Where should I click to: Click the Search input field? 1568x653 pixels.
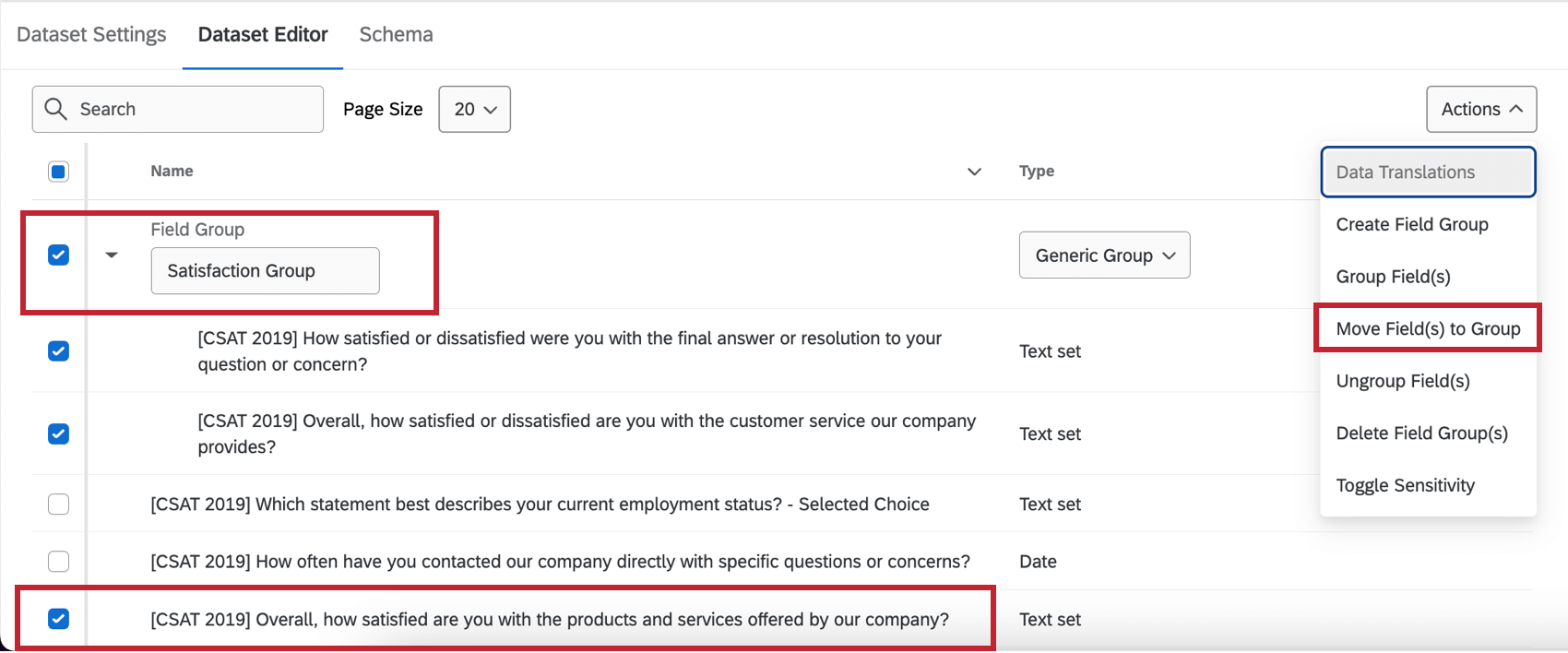click(x=194, y=109)
